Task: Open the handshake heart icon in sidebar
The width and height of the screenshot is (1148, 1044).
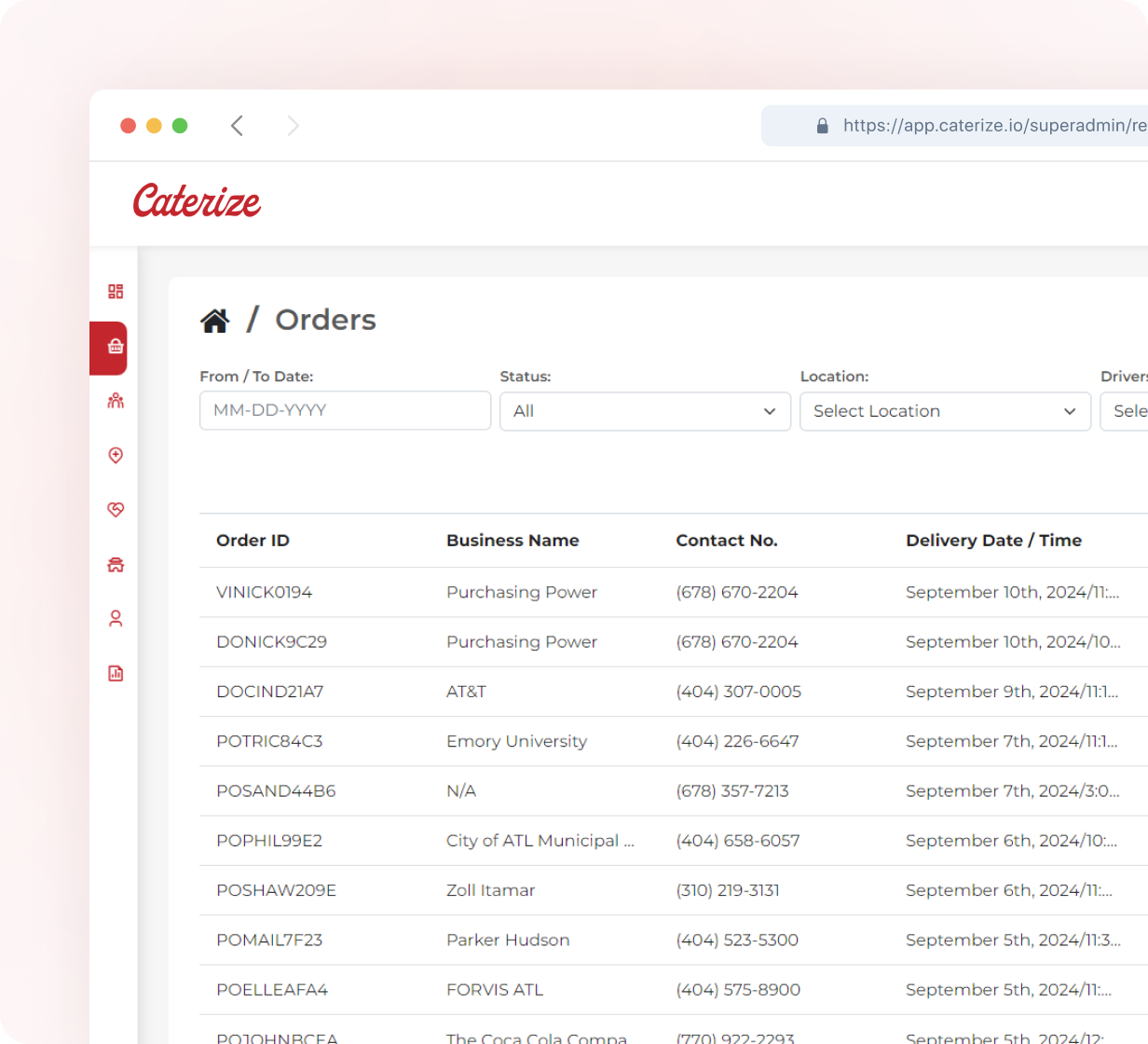Action: click(116, 510)
